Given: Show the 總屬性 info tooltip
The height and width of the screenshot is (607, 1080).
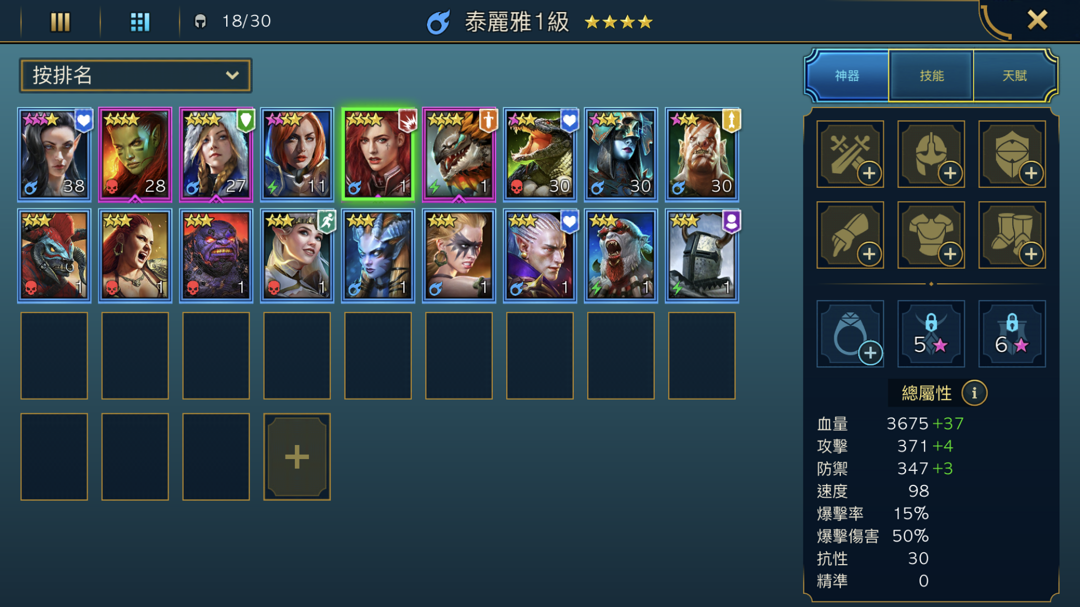Looking at the screenshot, I should click(974, 393).
